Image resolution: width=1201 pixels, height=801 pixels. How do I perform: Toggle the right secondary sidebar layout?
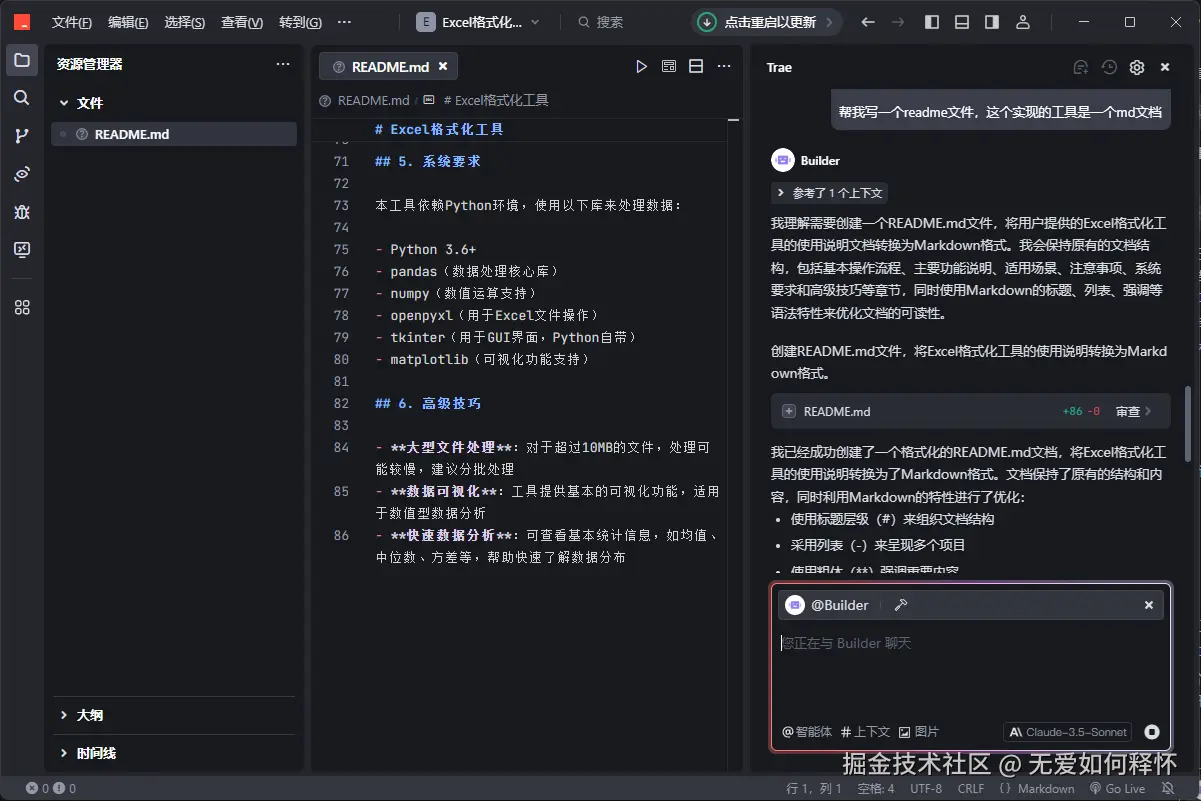pyautogui.click(x=992, y=22)
